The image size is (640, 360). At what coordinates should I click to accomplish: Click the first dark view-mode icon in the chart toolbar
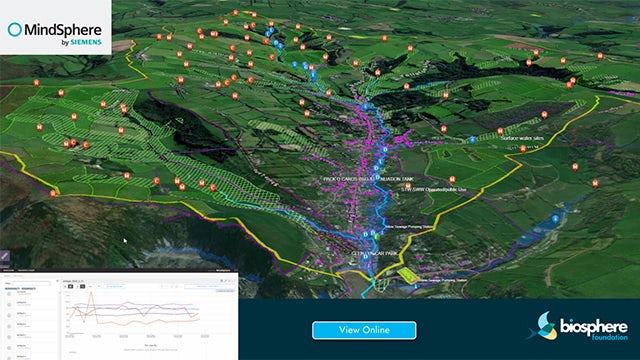pyautogui.click(x=71, y=286)
